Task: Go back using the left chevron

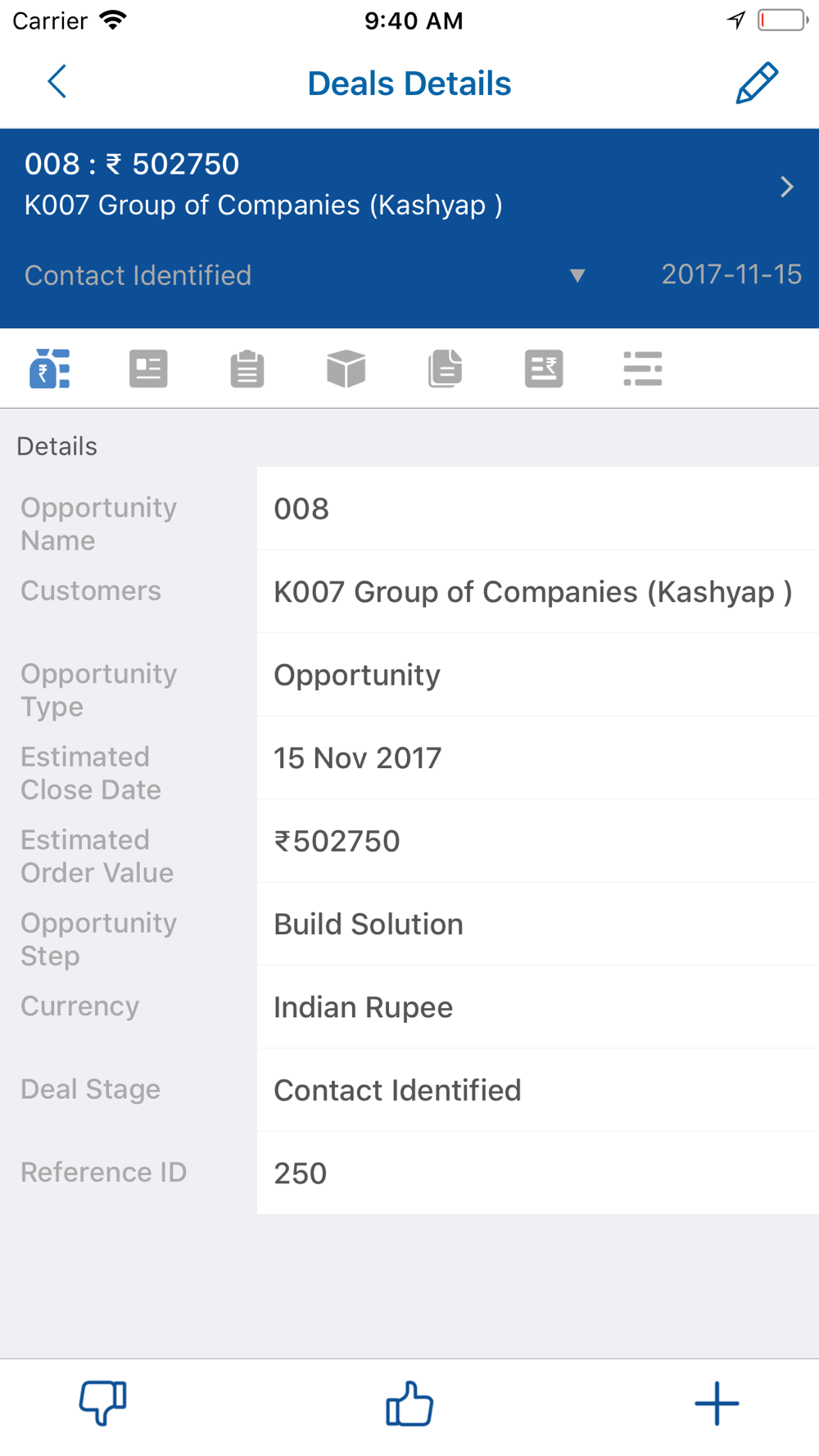Action: [57, 82]
